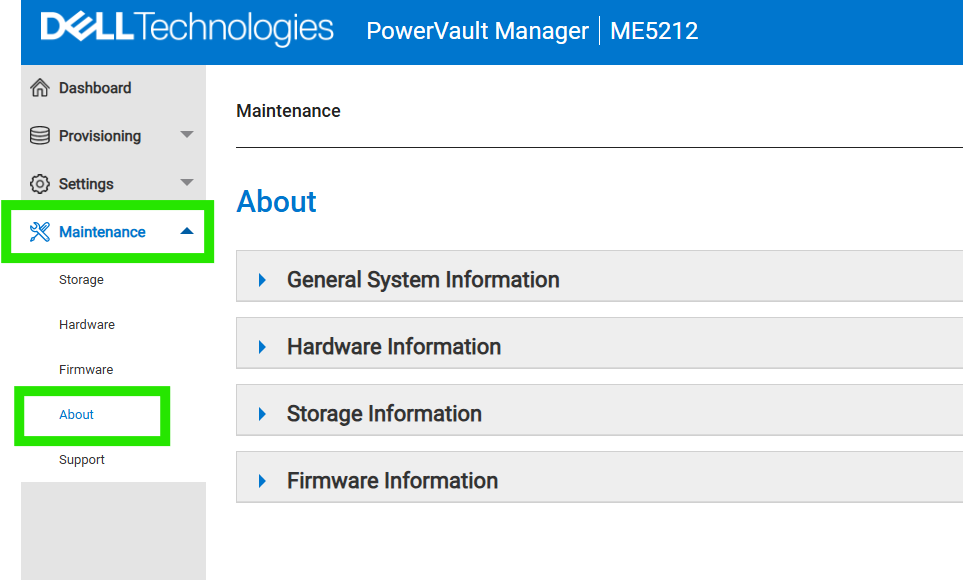Select the About sidebar item
The image size is (963, 580).
click(74, 414)
